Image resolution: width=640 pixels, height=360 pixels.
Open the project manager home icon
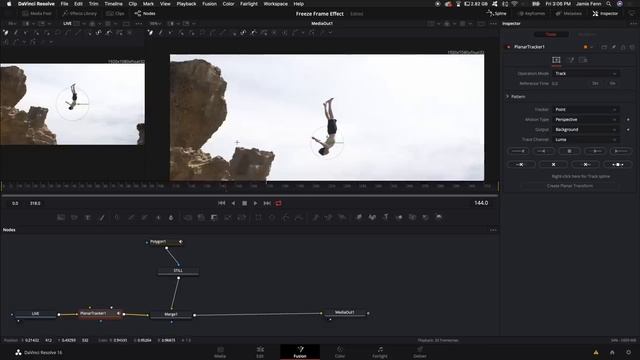pyautogui.click(x=612, y=352)
